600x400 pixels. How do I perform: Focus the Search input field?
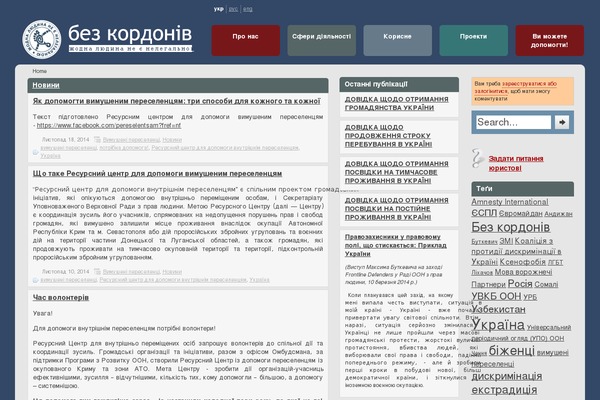[513, 122]
